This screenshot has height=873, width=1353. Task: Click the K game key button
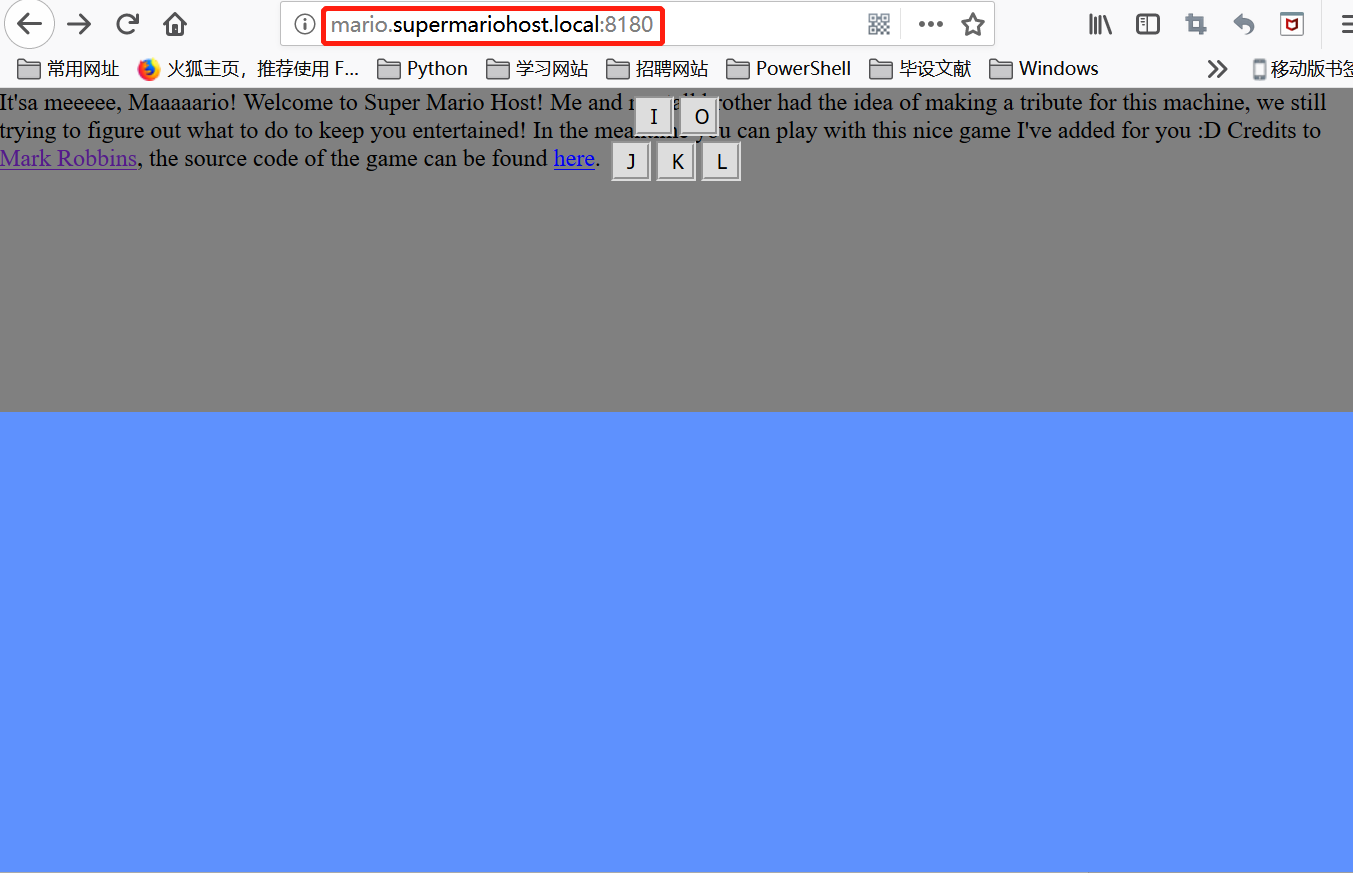coord(677,162)
